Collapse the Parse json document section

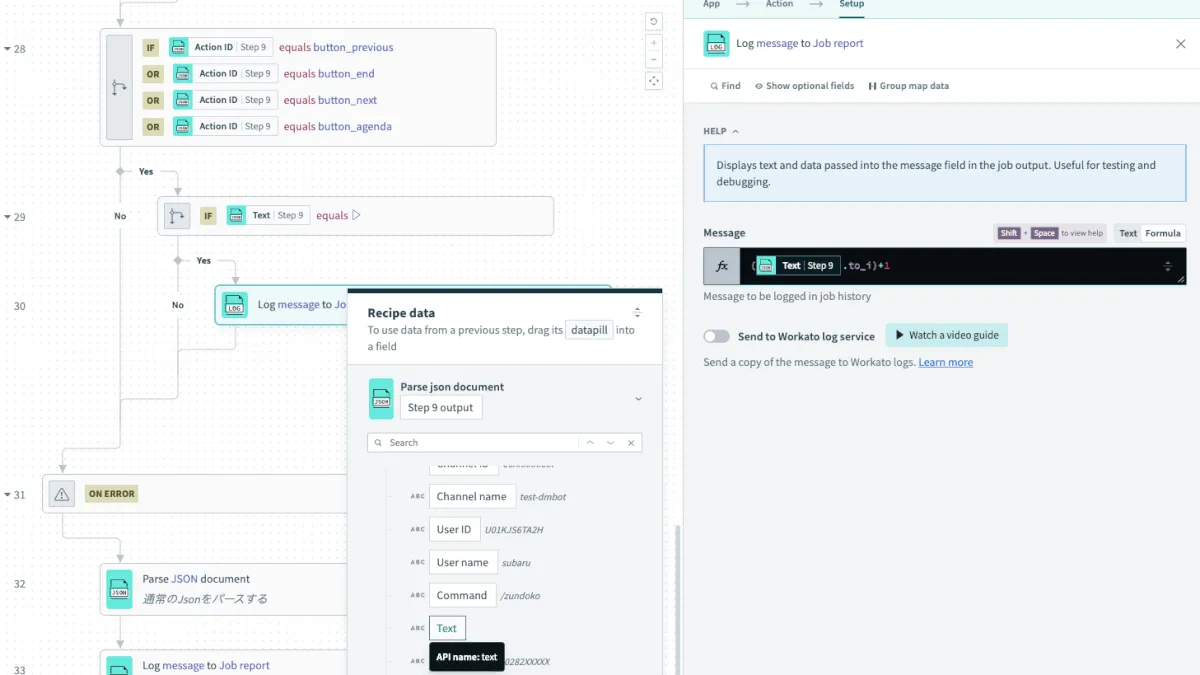point(639,399)
